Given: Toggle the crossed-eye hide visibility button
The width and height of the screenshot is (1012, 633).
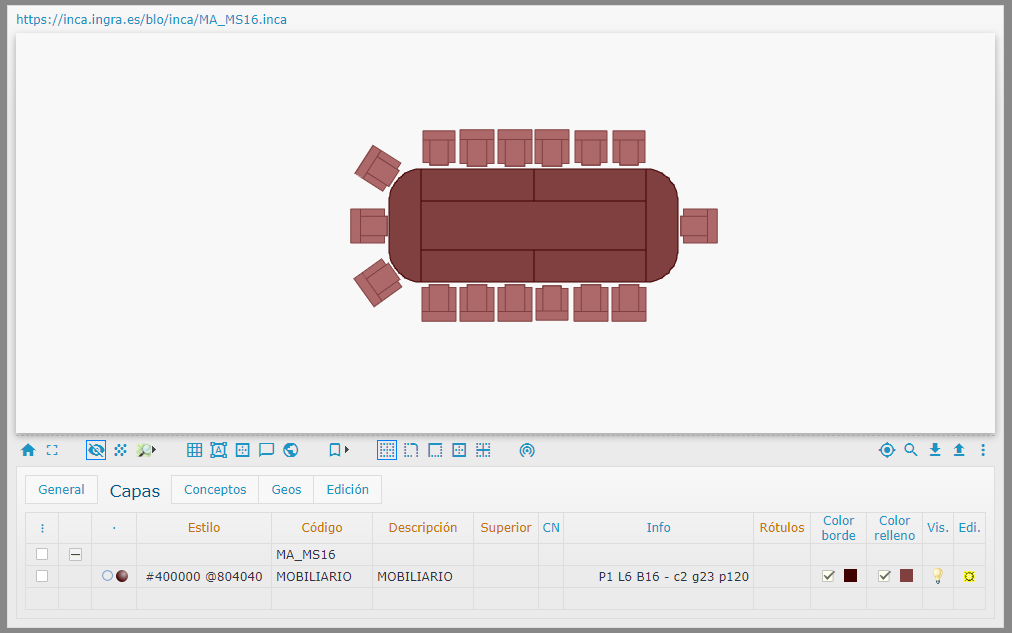Looking at the screenshot, I should tap(96, 450).
